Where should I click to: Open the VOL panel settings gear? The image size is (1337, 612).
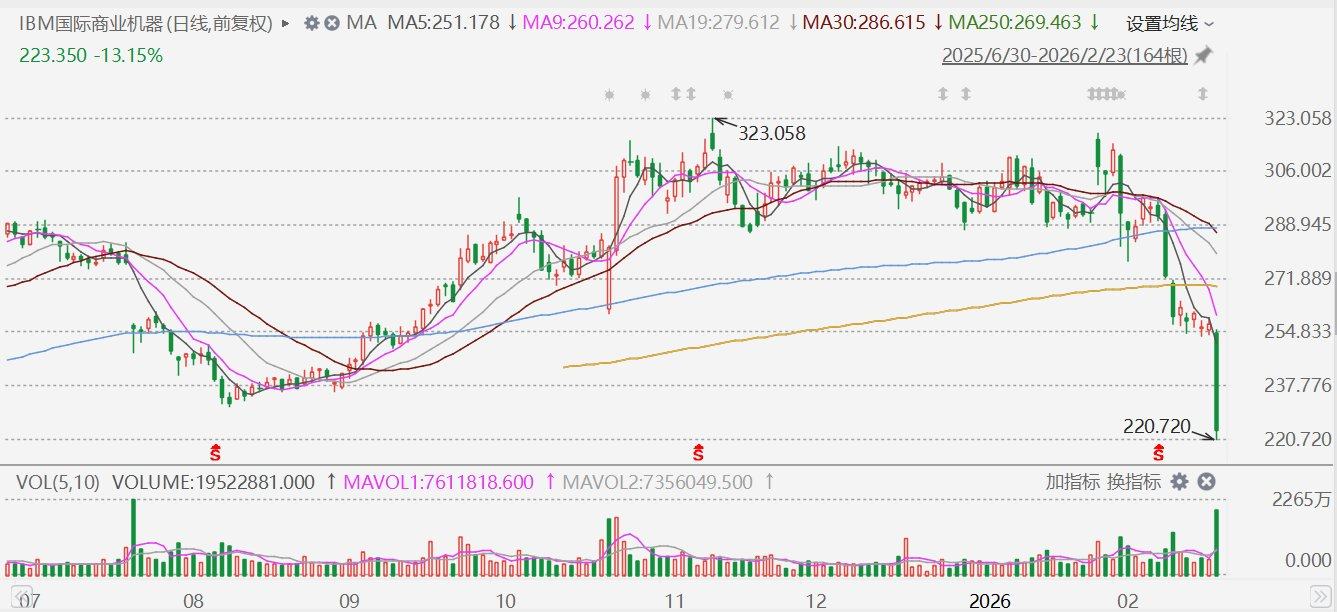1179,482
